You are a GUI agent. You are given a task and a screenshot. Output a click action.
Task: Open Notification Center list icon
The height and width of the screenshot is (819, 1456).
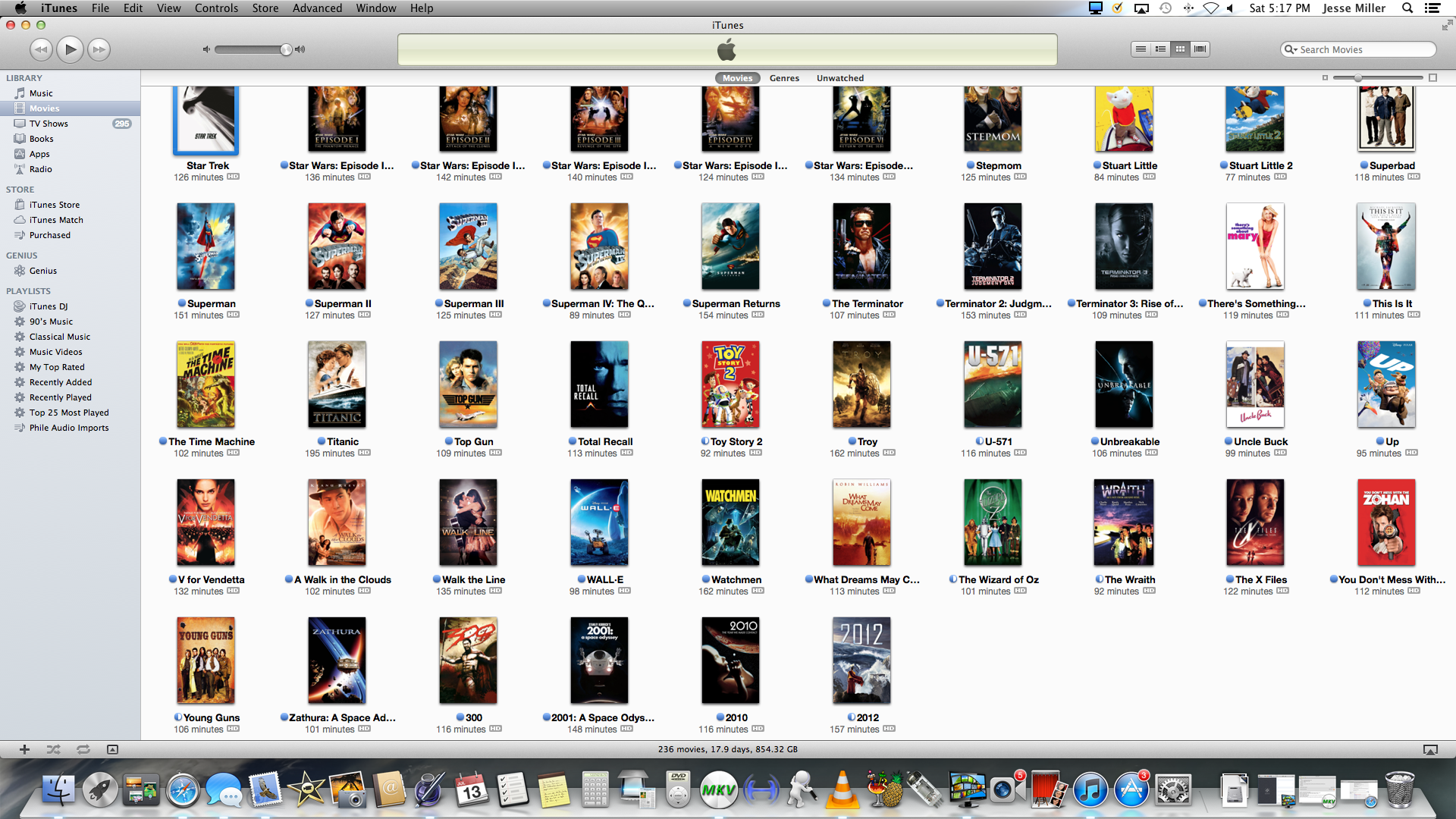click(x=1432, y=8)
